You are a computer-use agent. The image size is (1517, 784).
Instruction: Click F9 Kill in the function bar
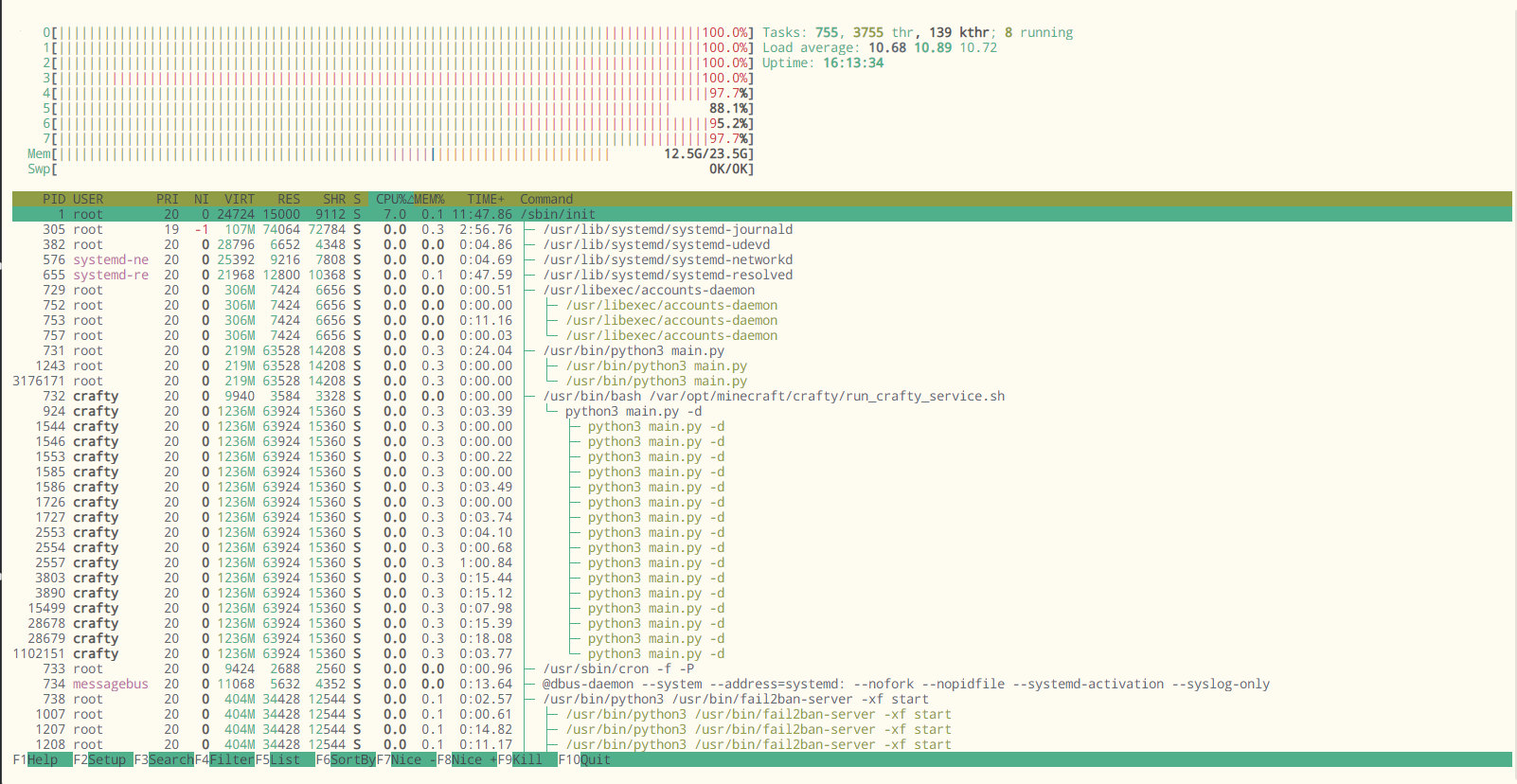[x=527, y=759]
